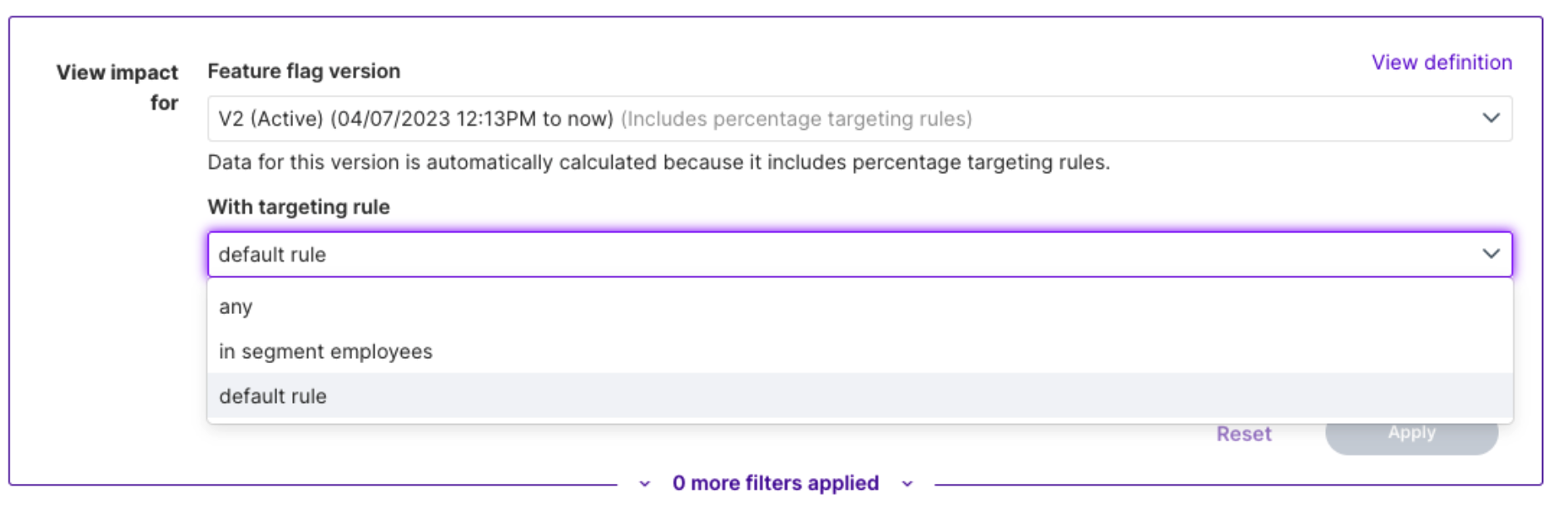This screenshot has width=1568, height=508.
Task: Click the 'With targeting rule' label
Action: click(x=299, y=207)
